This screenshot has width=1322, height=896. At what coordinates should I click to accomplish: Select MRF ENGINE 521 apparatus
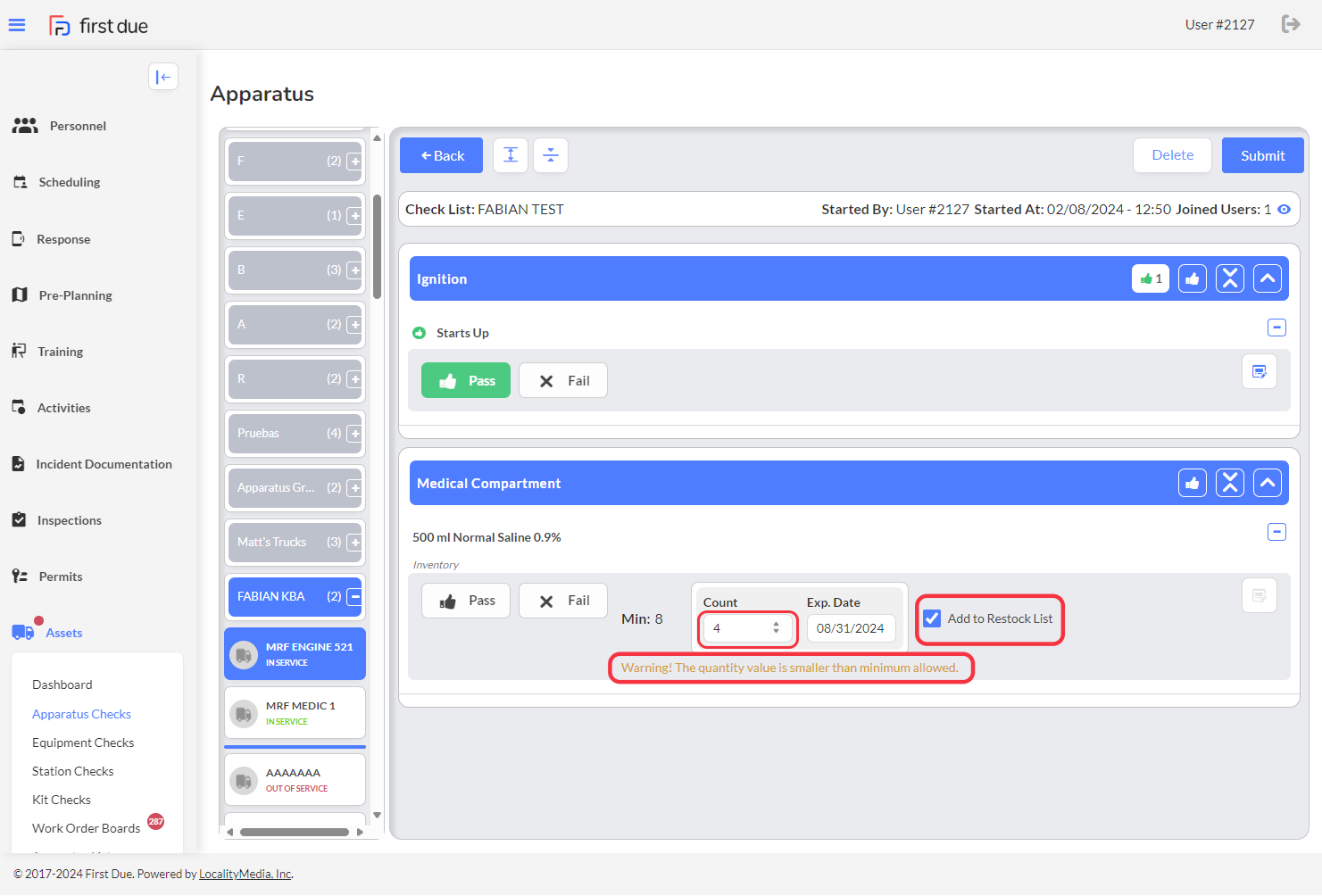295,654
